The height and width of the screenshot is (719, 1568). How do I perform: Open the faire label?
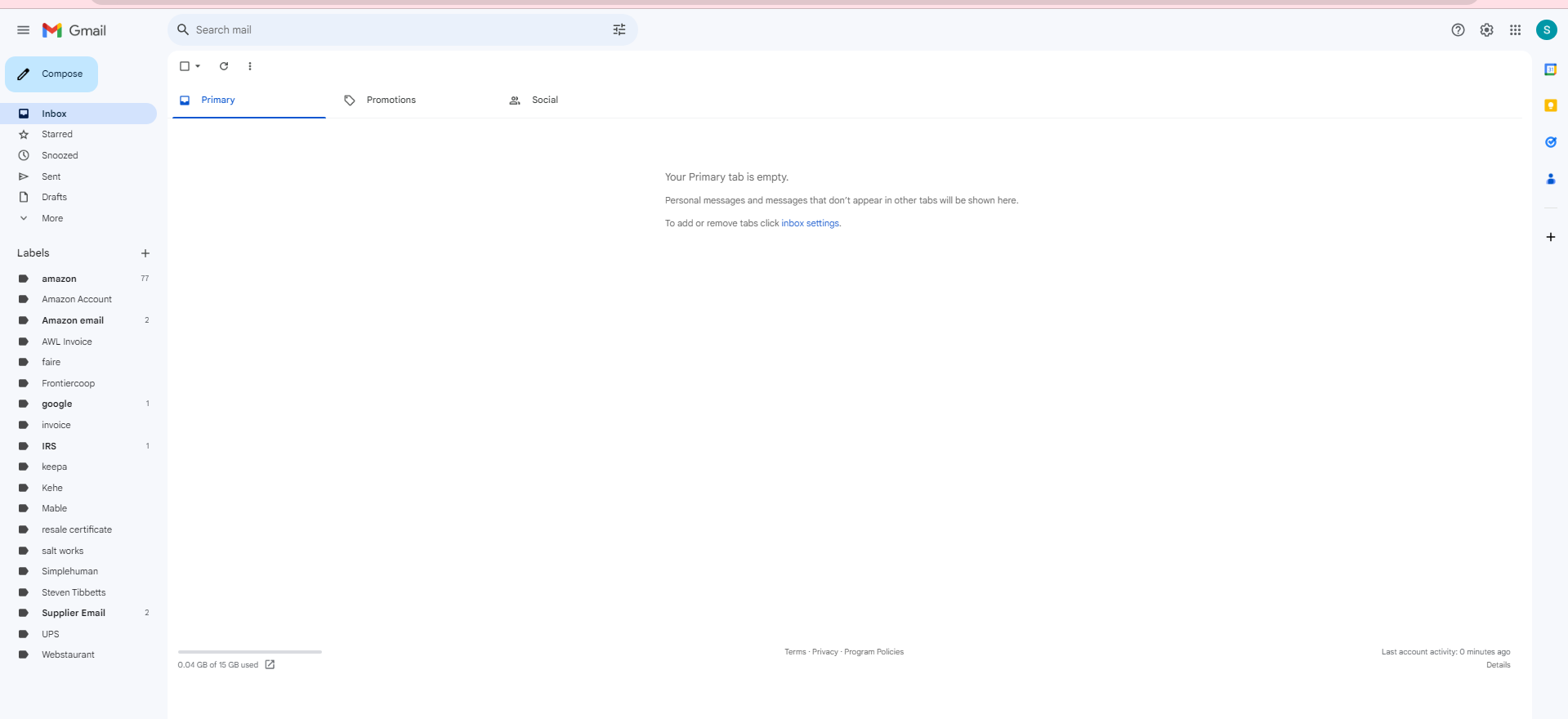pos(78,362)
